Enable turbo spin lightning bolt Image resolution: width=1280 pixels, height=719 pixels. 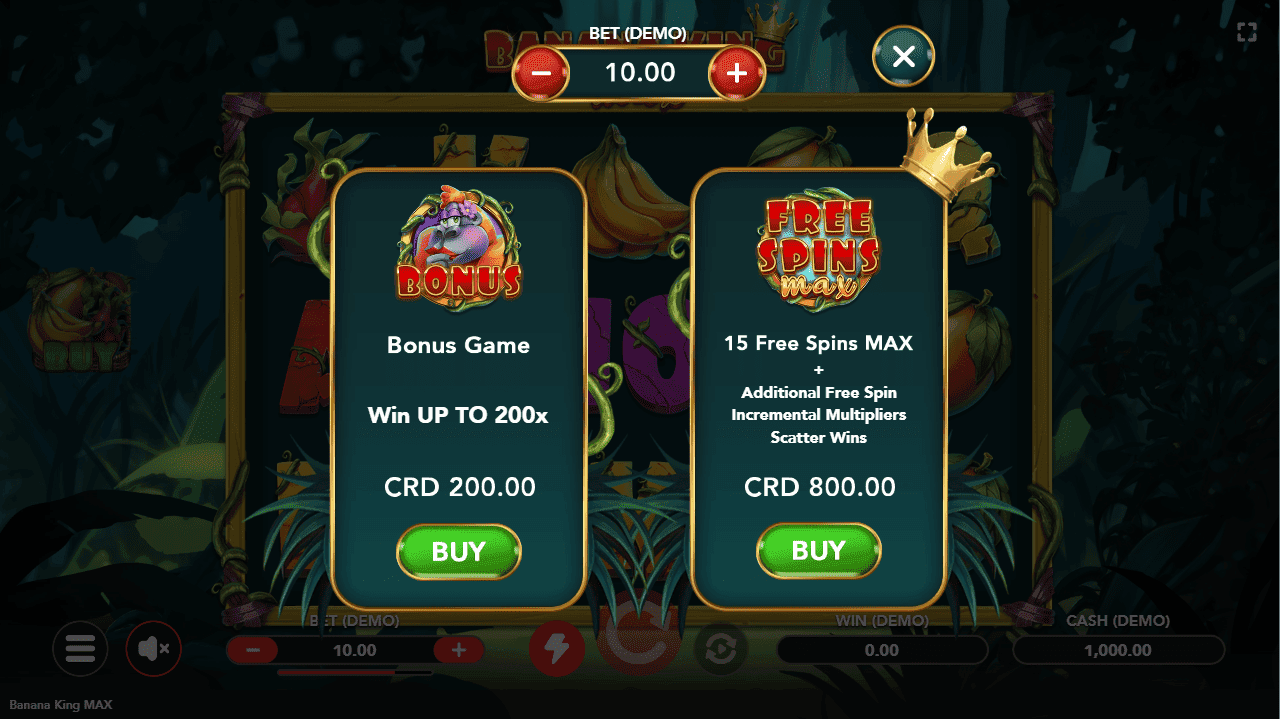coord(557,650)
